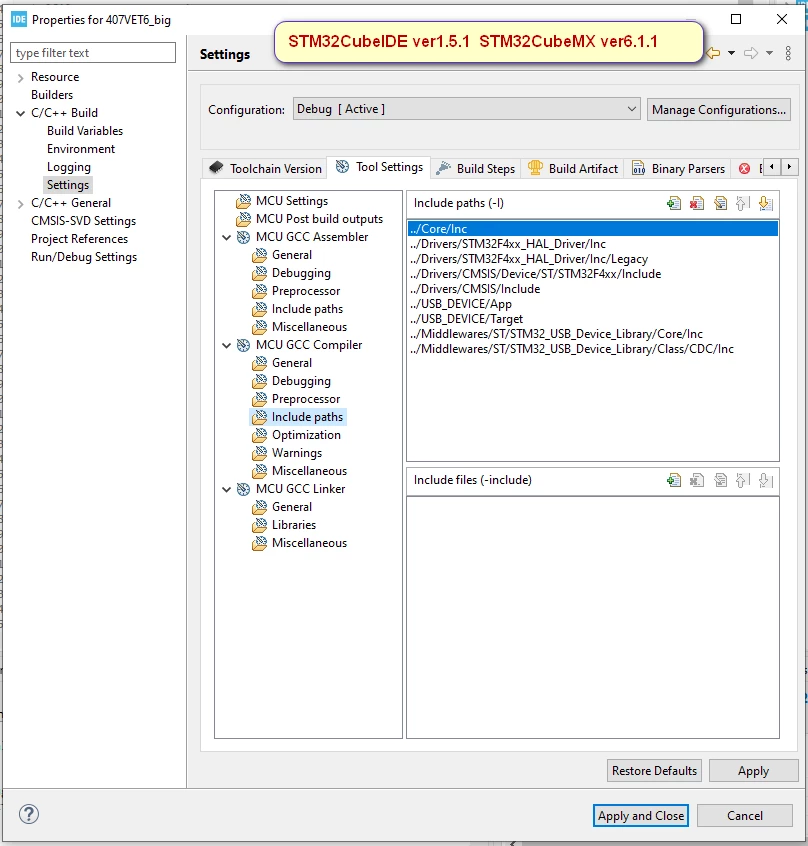Open the Build Artifact tab
This screenshot has height=846, width=808.
coord(573,168)
